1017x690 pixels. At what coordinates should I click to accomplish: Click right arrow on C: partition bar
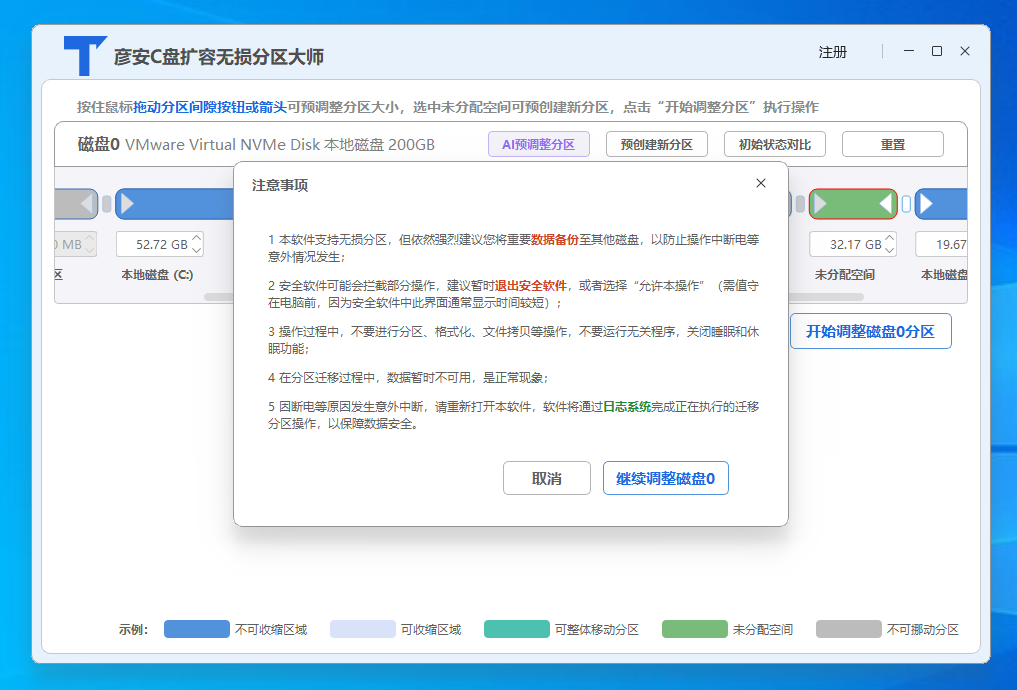click(x=128, y=204)
